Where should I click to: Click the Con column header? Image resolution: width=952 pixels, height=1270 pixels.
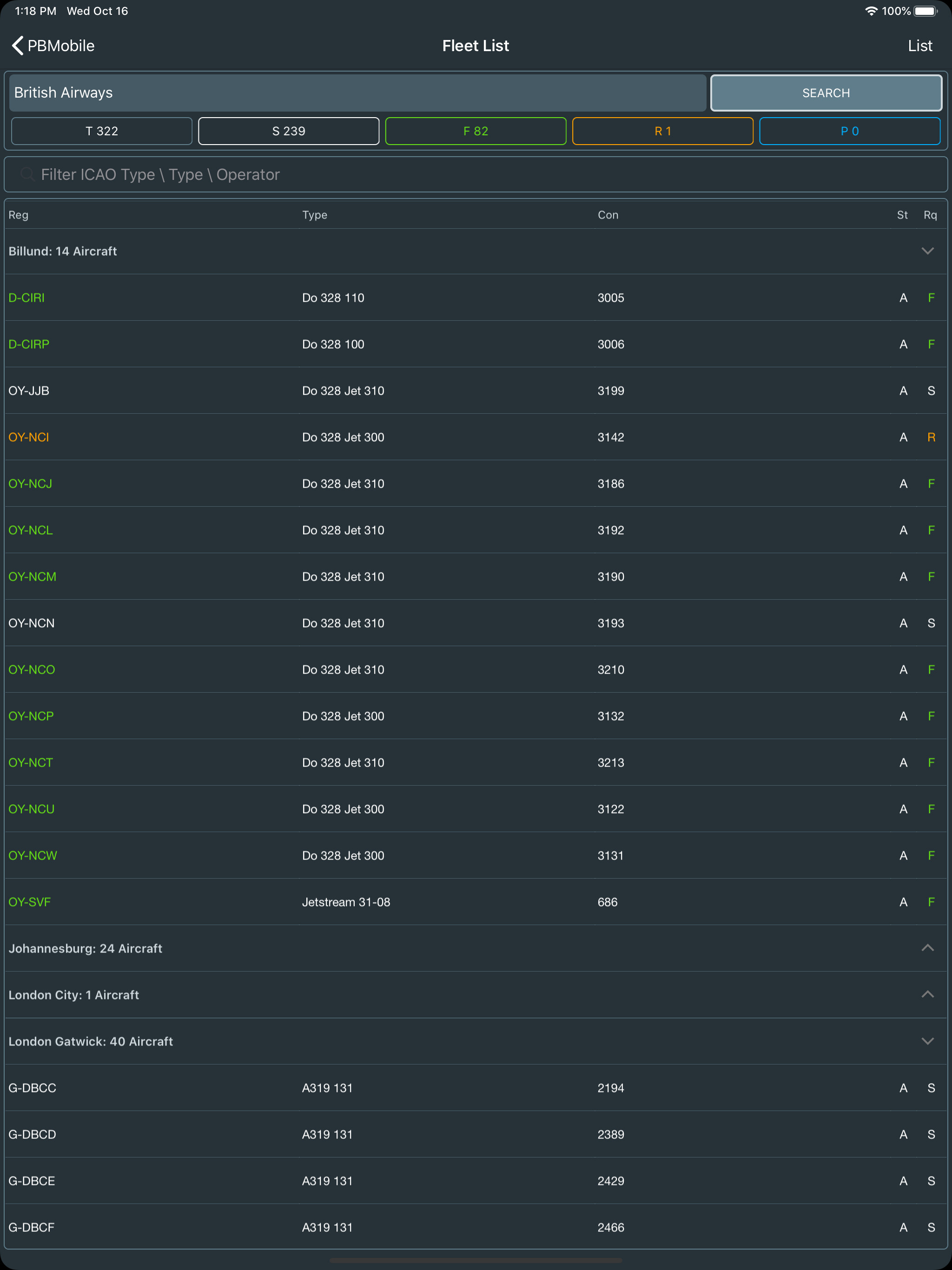pos(608,215)
